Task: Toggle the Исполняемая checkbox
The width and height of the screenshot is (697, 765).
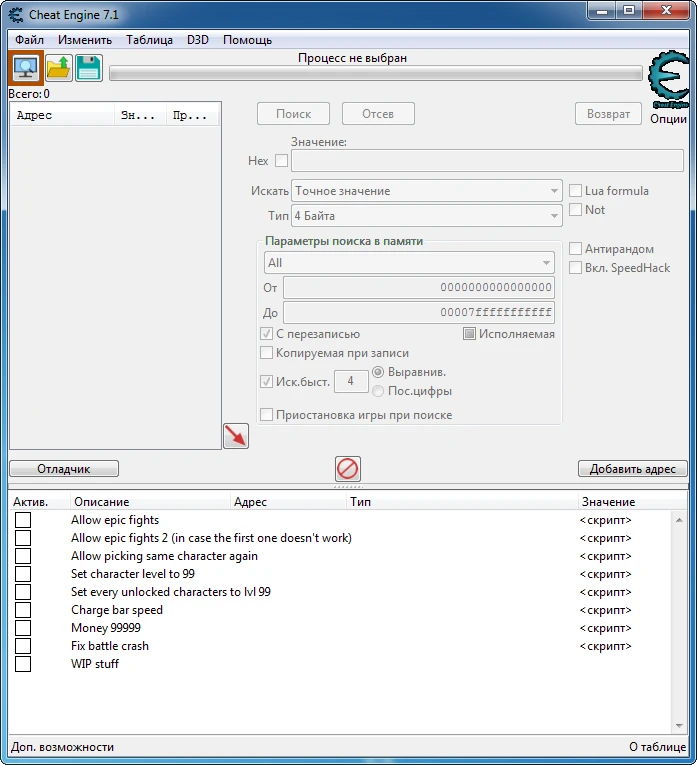Action: pos(469,334)
